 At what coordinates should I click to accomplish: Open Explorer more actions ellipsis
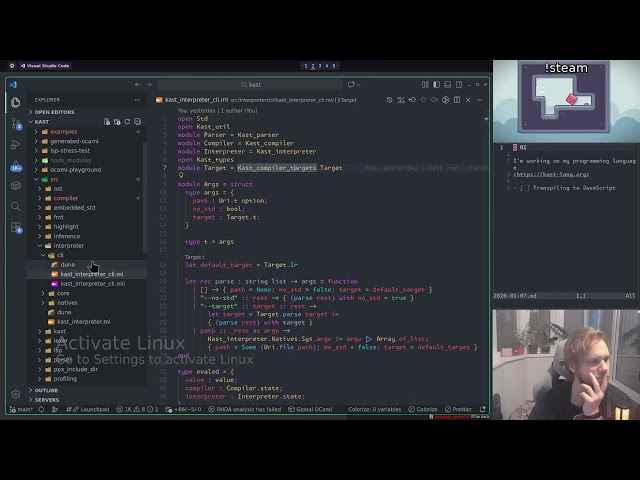[x=137, y=100]
